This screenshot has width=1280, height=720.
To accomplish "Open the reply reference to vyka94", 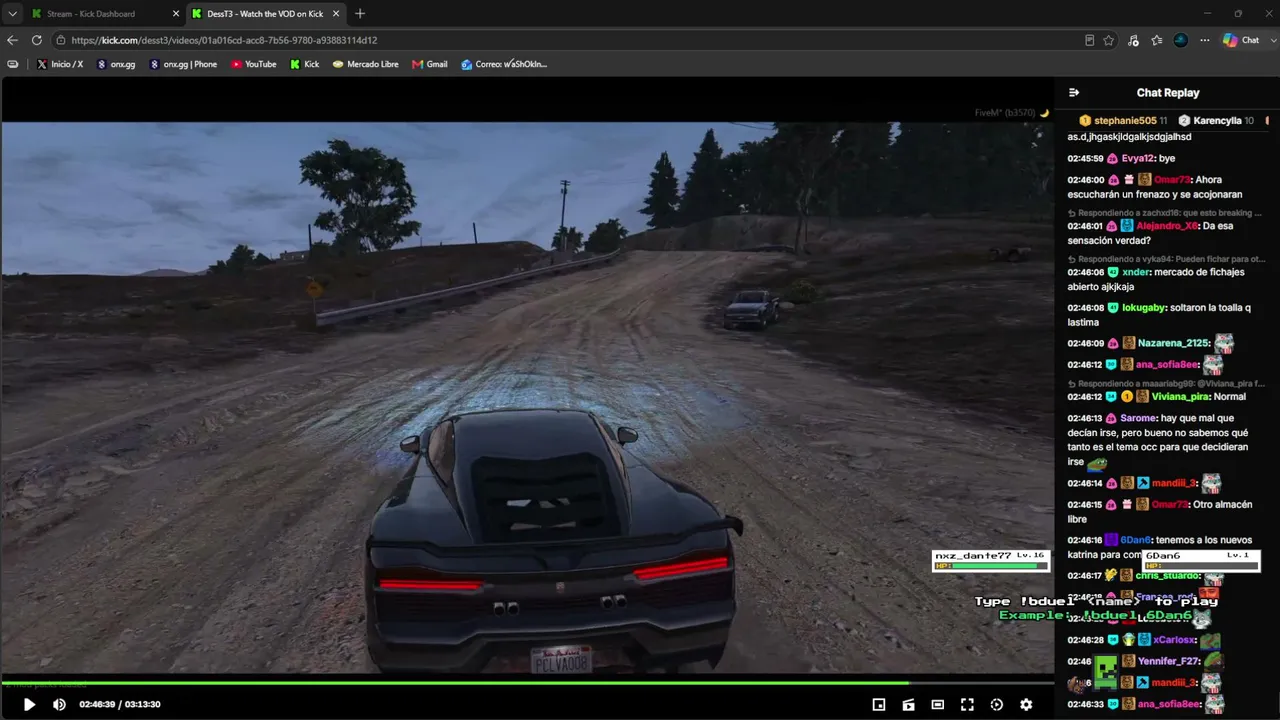I will [x=1165, y=259].
